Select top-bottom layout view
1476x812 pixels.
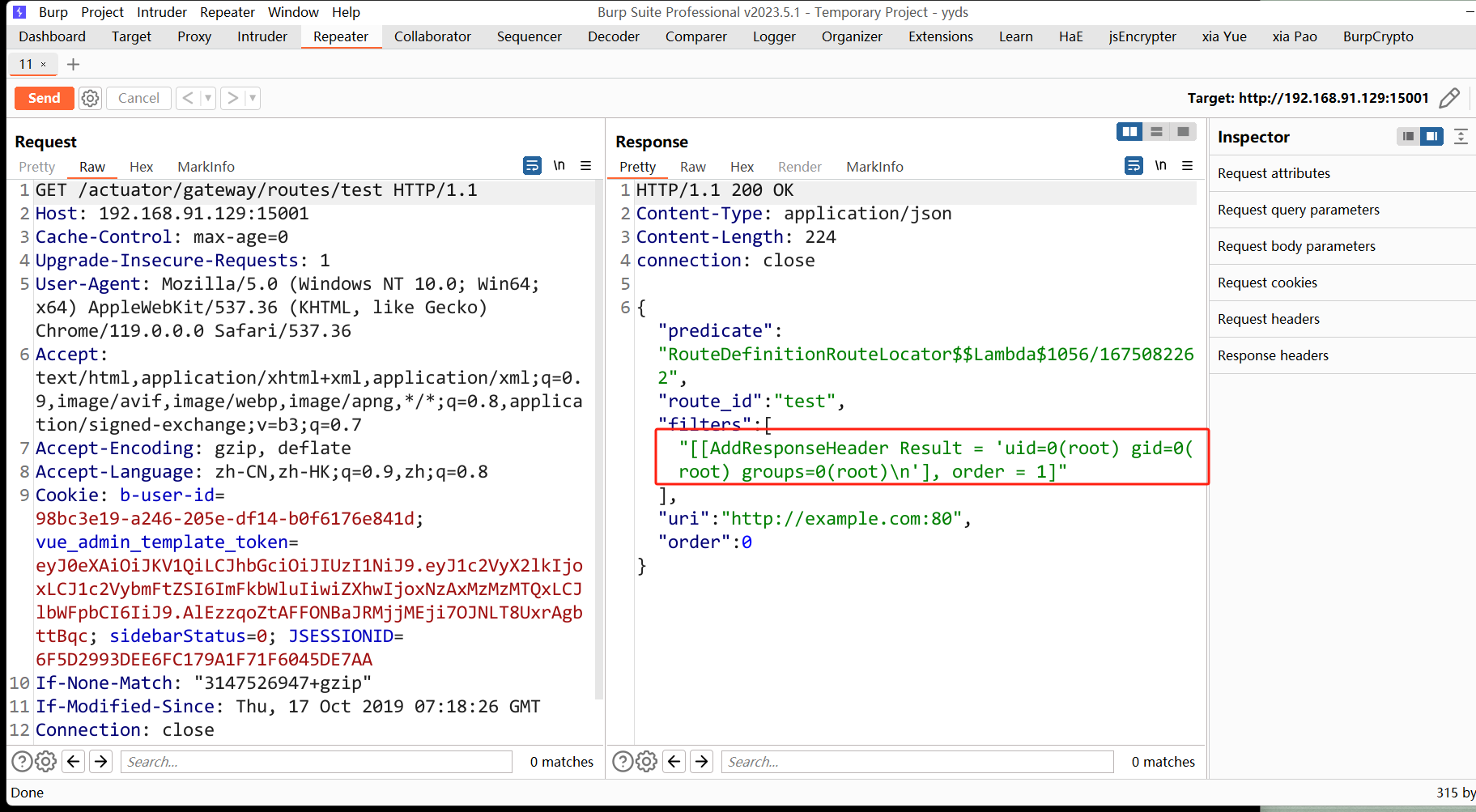coord(1156,131)
